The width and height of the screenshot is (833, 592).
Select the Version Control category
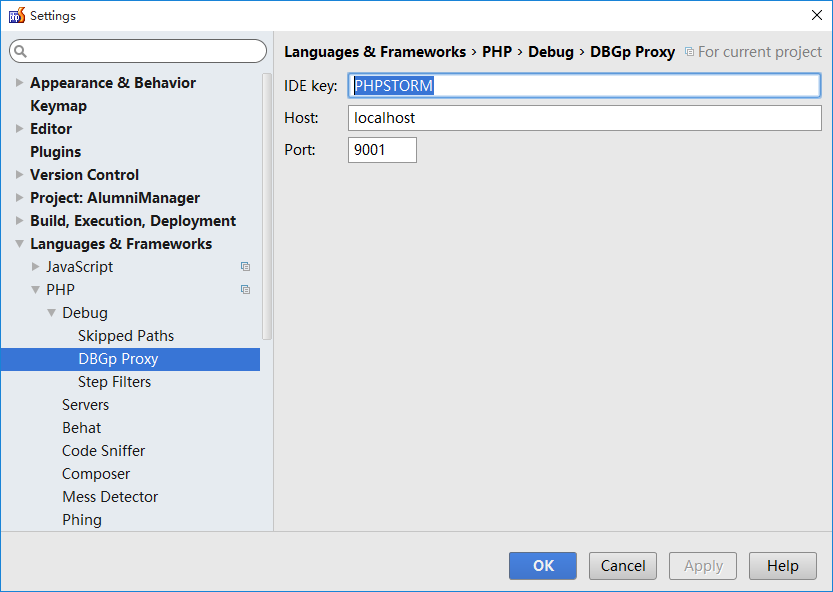(84, 175)
